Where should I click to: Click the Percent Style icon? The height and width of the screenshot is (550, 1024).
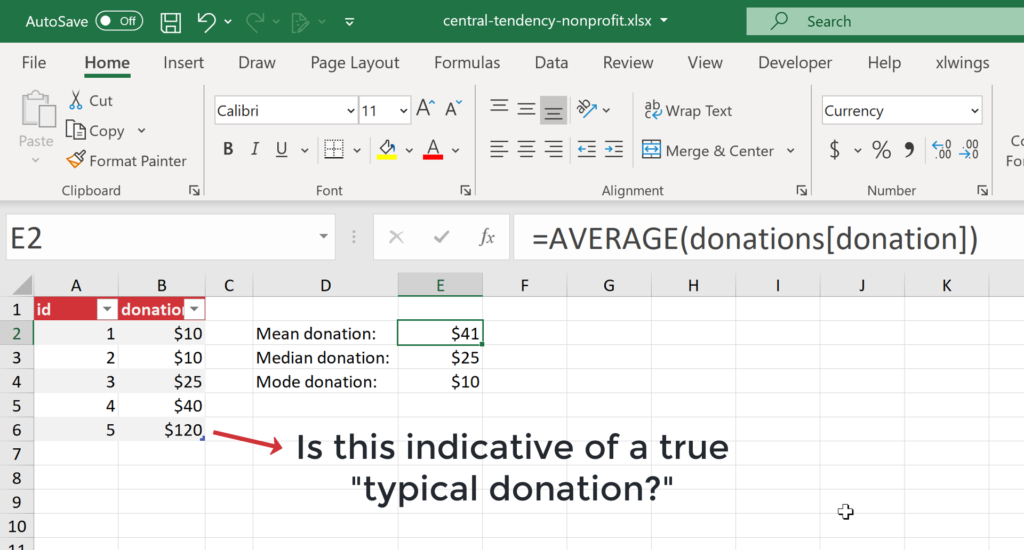click(881, 150)
